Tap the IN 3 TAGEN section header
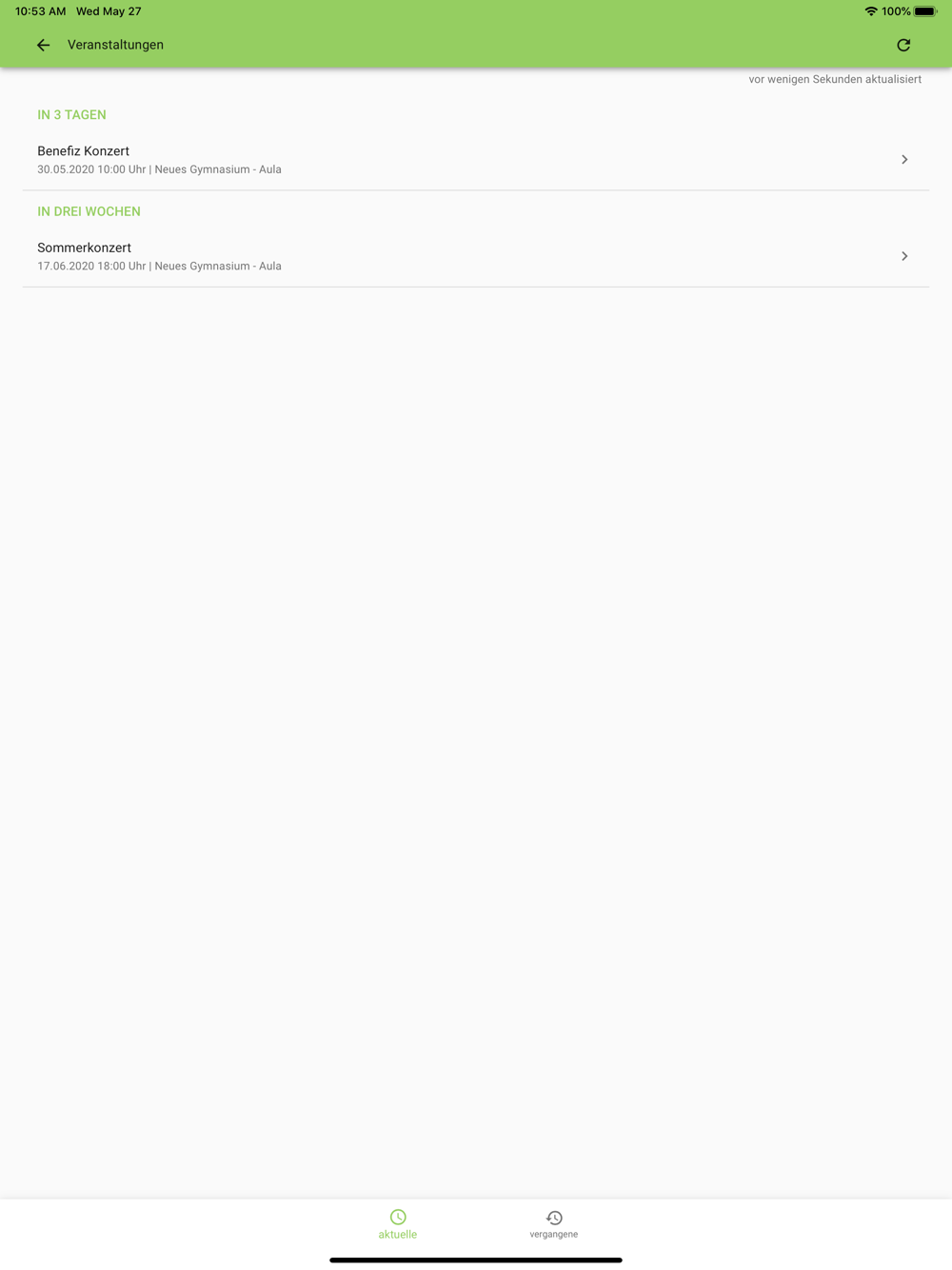 point(71,114)
